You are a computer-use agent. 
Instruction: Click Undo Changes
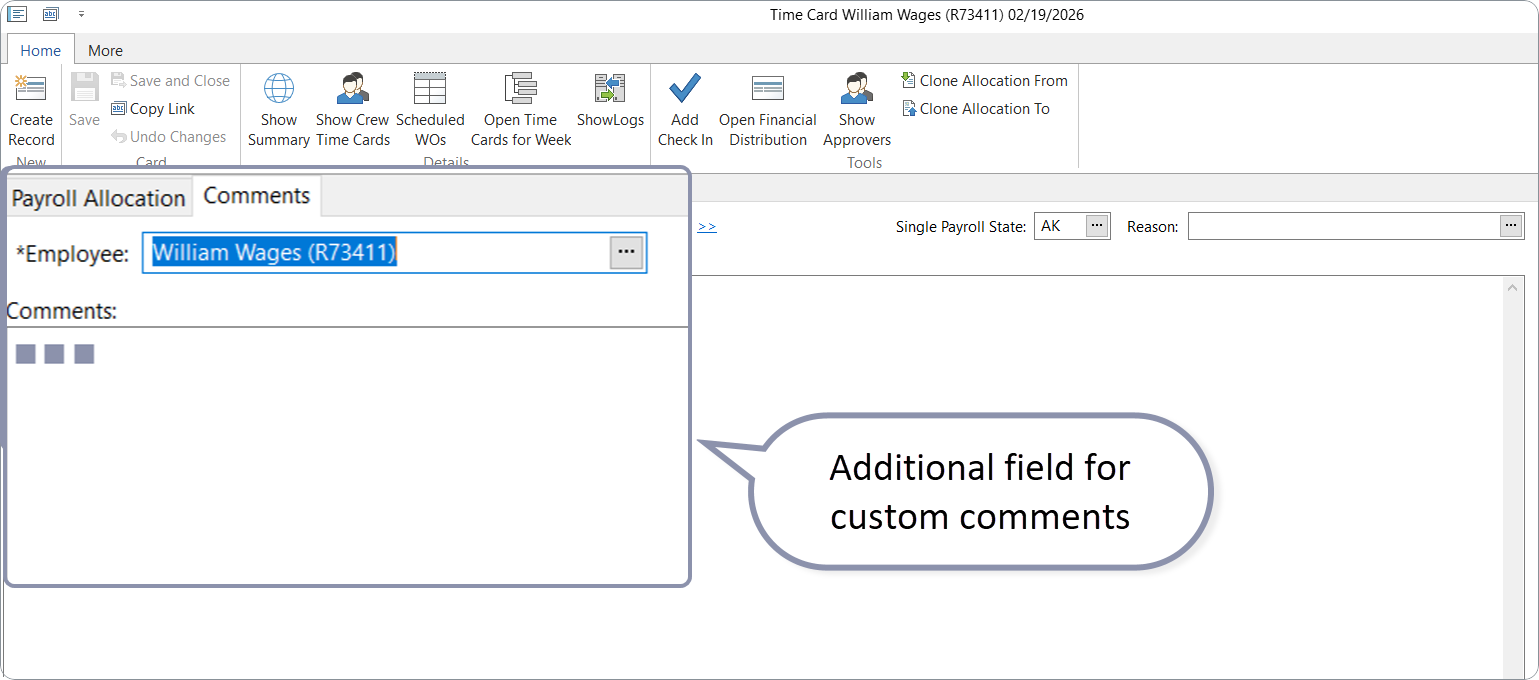[x=168, y=137]
